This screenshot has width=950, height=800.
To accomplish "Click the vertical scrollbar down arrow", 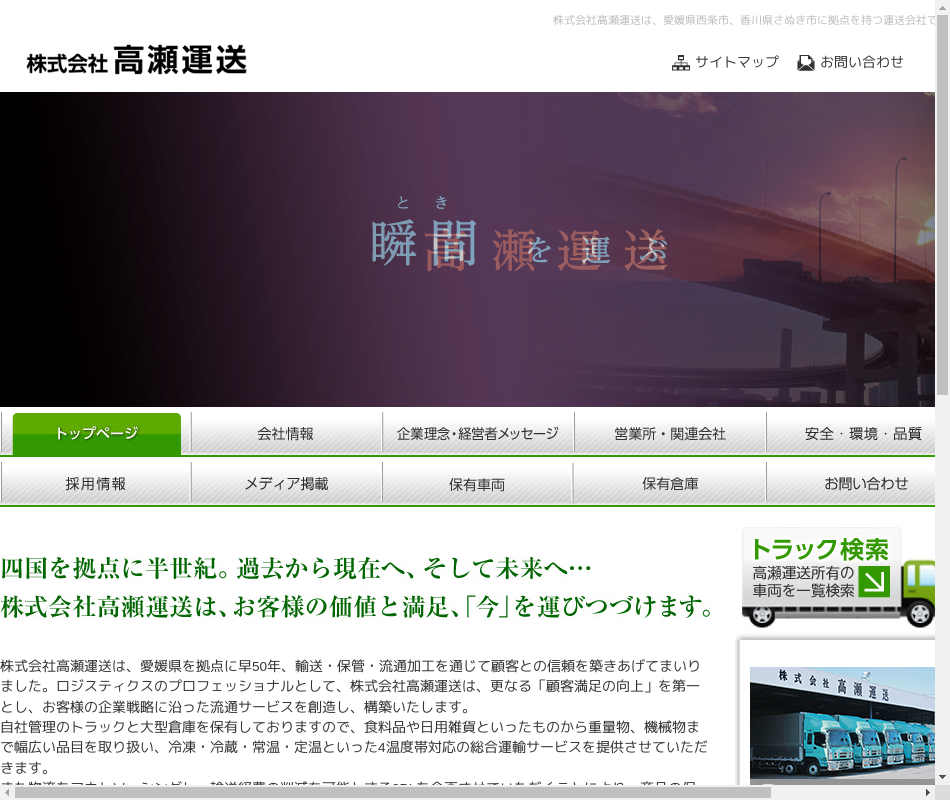I will click(x=942, y=776).
